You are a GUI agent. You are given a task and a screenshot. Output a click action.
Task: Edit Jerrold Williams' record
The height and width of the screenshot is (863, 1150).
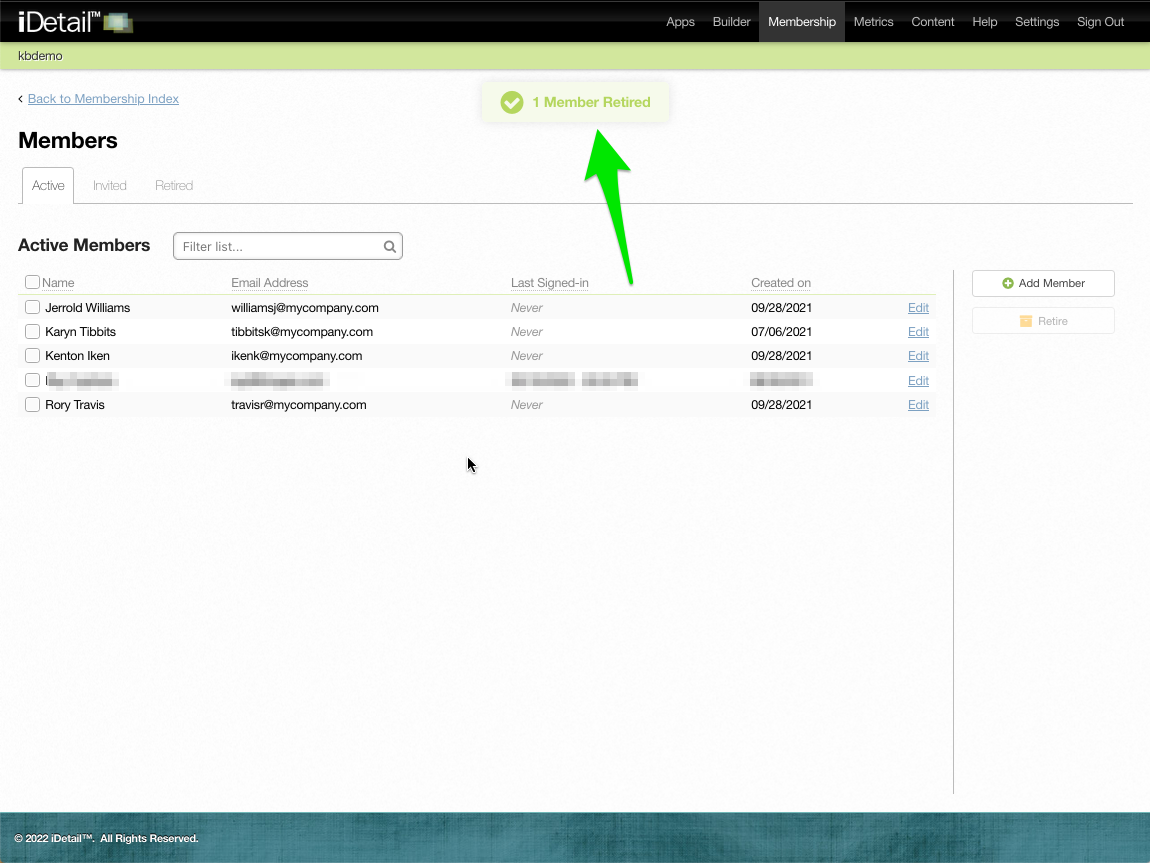918,308
